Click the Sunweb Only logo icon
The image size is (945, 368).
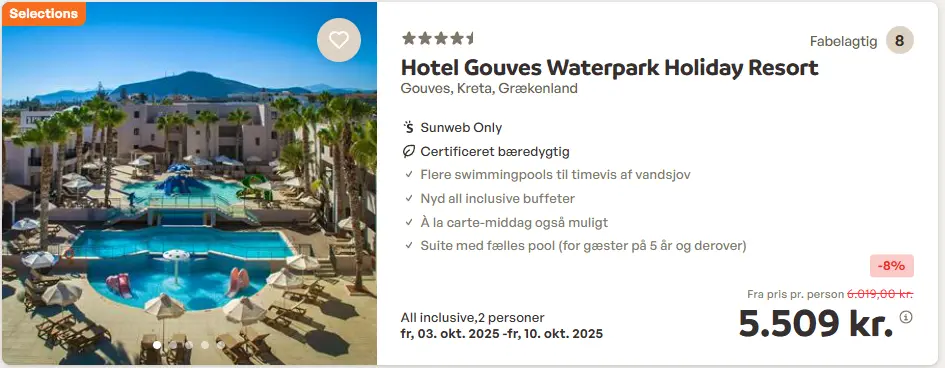[x=409, y=128]
